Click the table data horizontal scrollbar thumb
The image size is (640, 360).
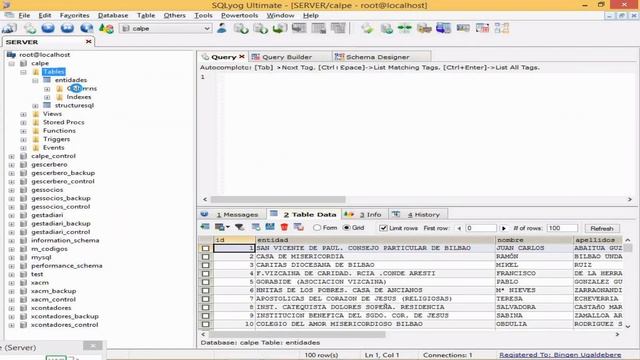click(x=297, y=334)
